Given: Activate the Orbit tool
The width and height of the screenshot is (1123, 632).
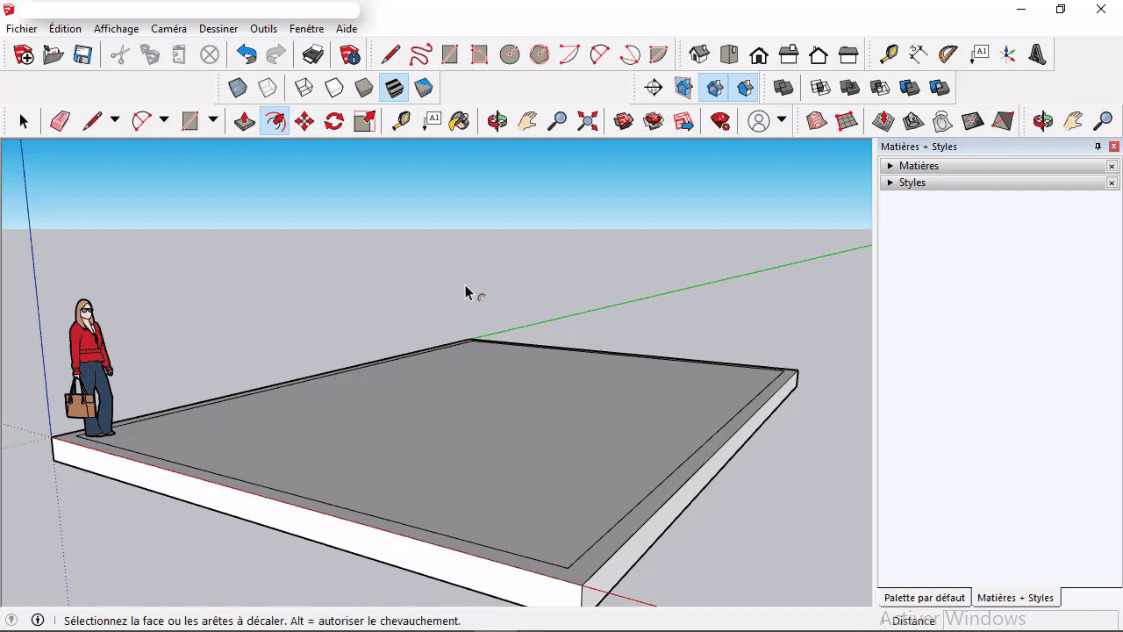Looking at the screenshot, I should pos(496,120).
